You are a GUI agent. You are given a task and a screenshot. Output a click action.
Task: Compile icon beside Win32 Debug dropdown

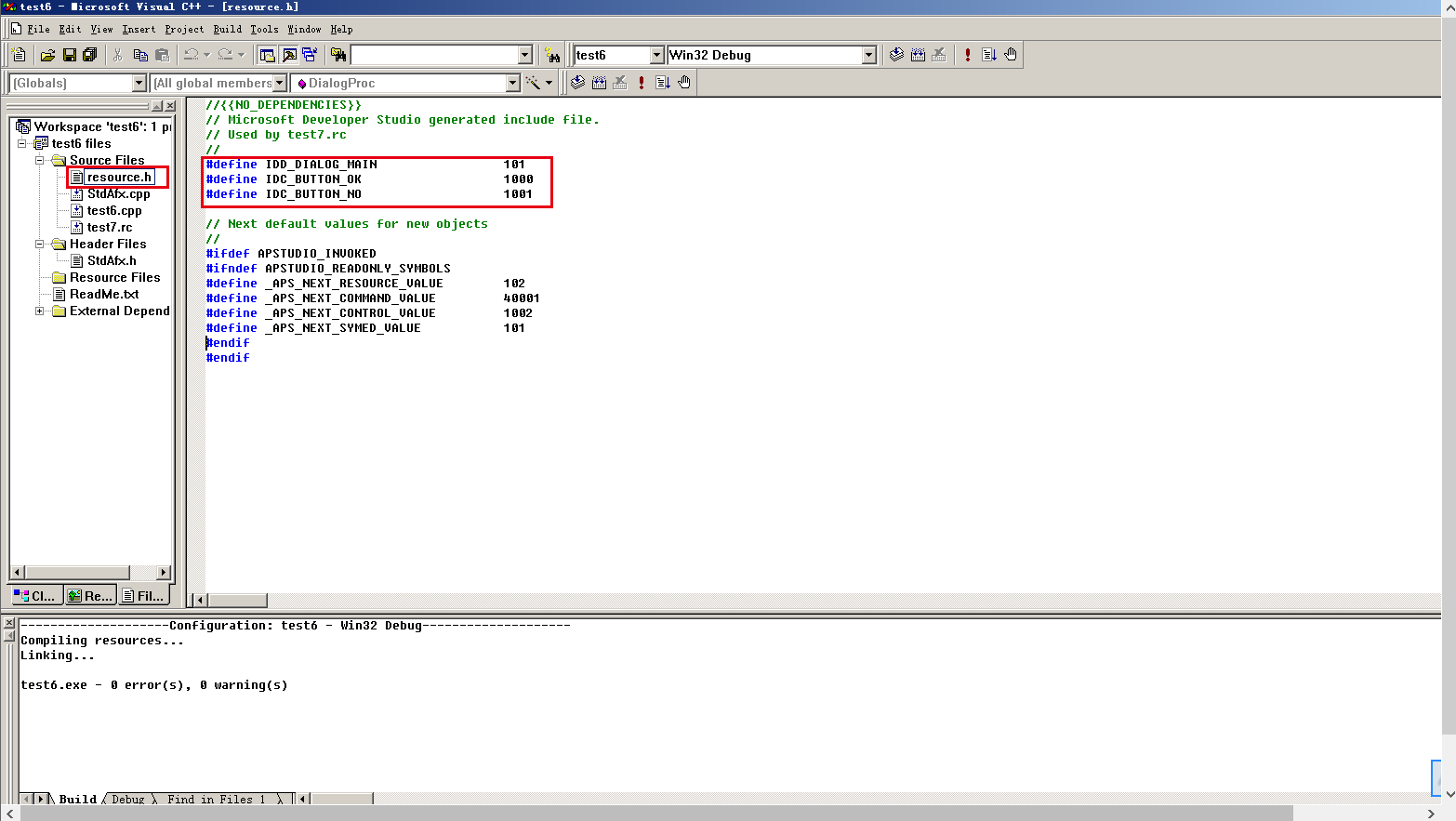[x=896, y=55]
